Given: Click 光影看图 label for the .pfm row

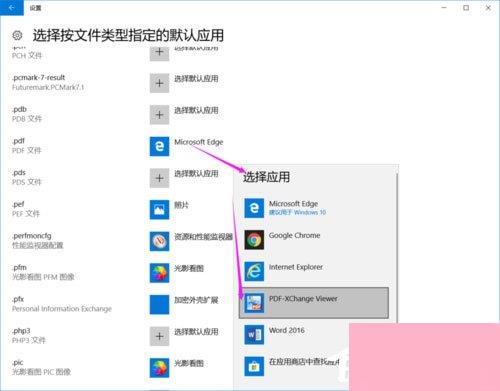Looking at the screenshot, I should point(189,268).
